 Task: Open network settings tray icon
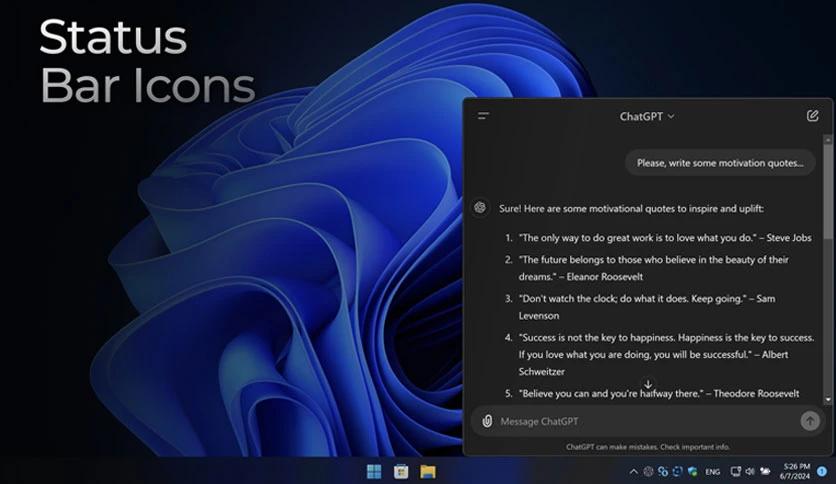736,472
